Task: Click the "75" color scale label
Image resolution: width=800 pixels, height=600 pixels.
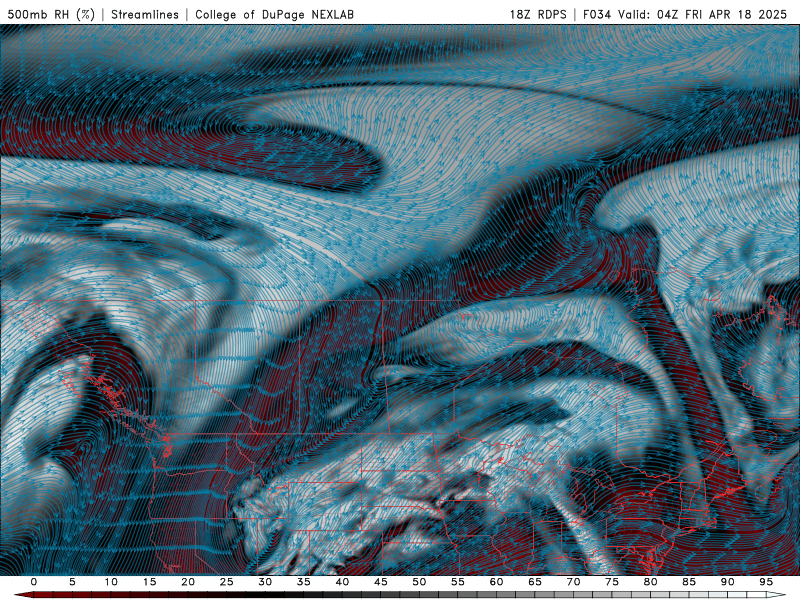Action: click(x=612, y=582)
